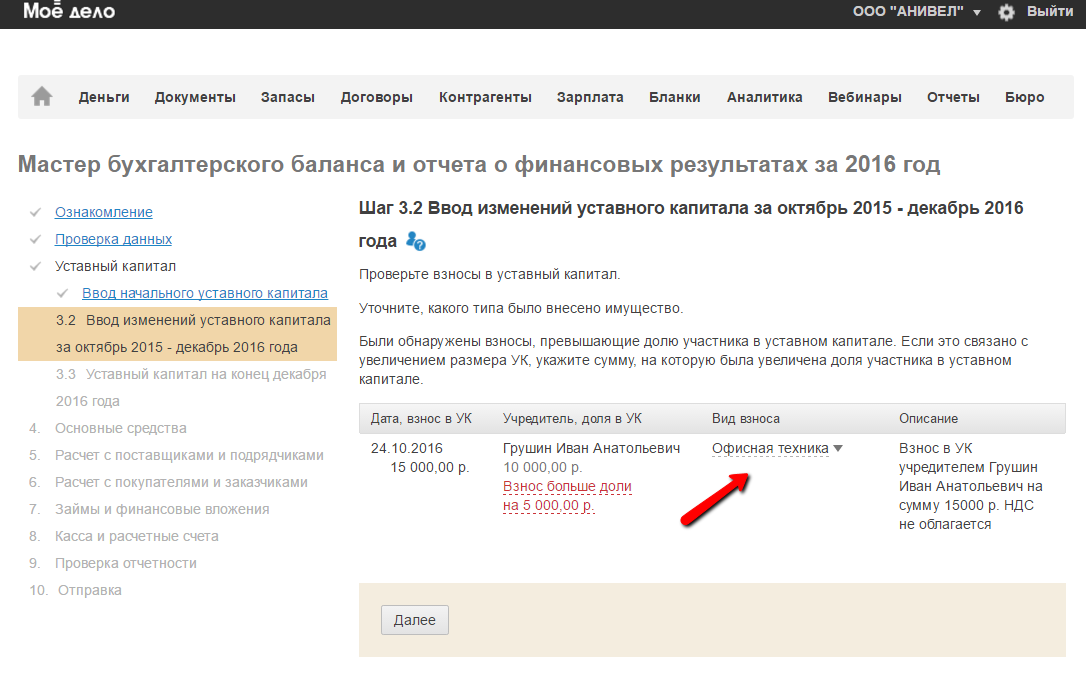Select step 6 Расчет с покупателями и заказчиками

181,482
